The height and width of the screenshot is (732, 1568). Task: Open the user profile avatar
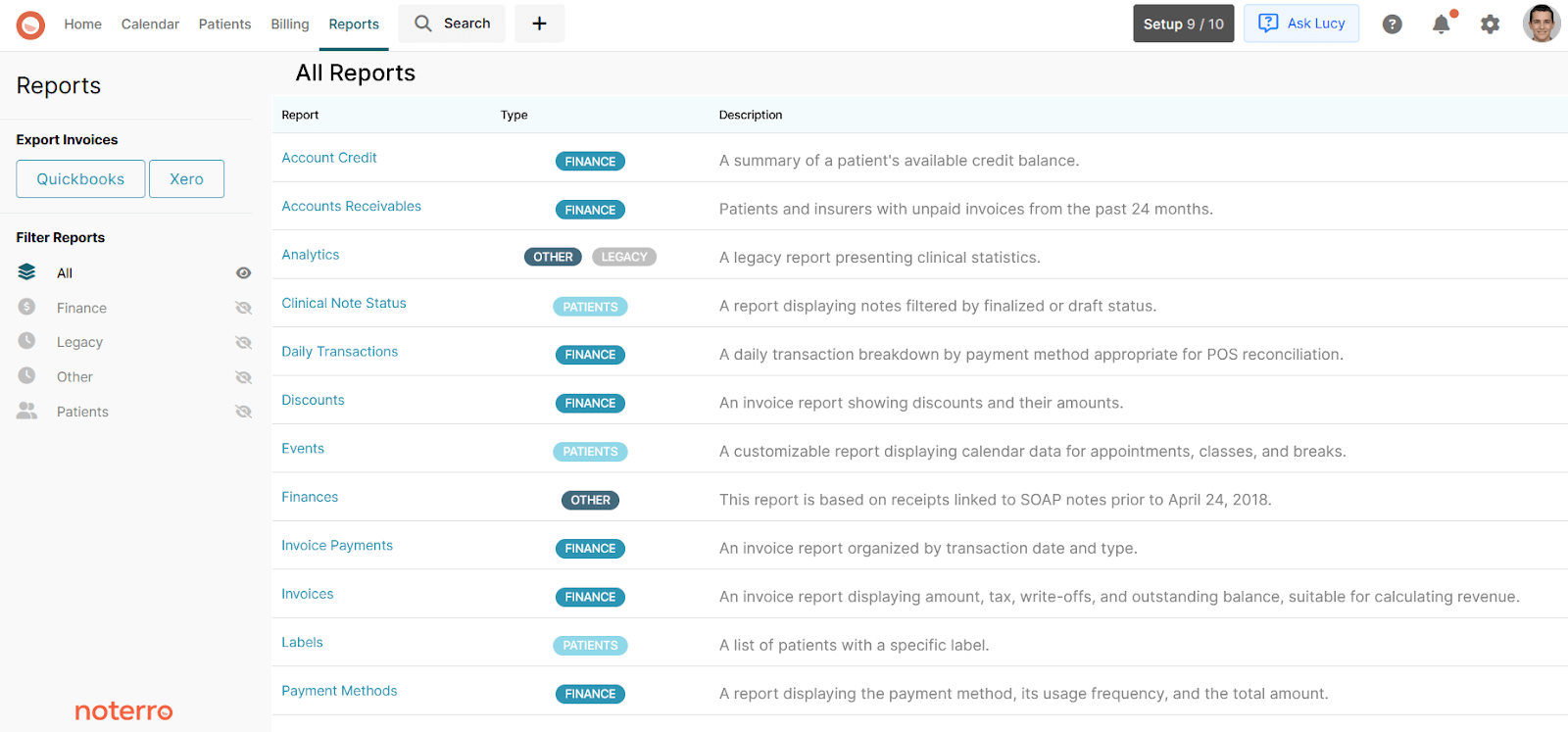[1542, 24]
